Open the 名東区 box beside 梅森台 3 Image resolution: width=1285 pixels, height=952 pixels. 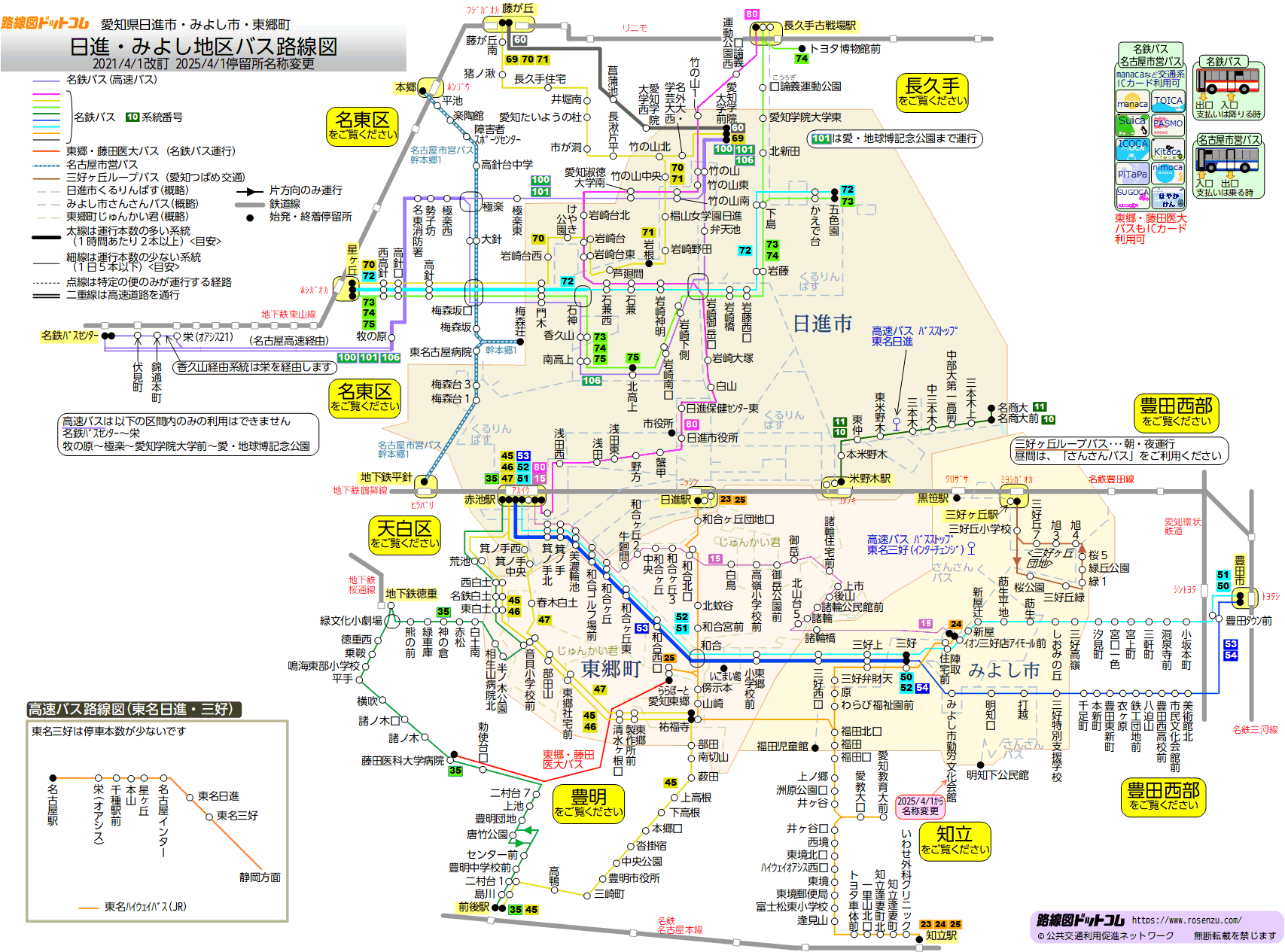(365, 398)
